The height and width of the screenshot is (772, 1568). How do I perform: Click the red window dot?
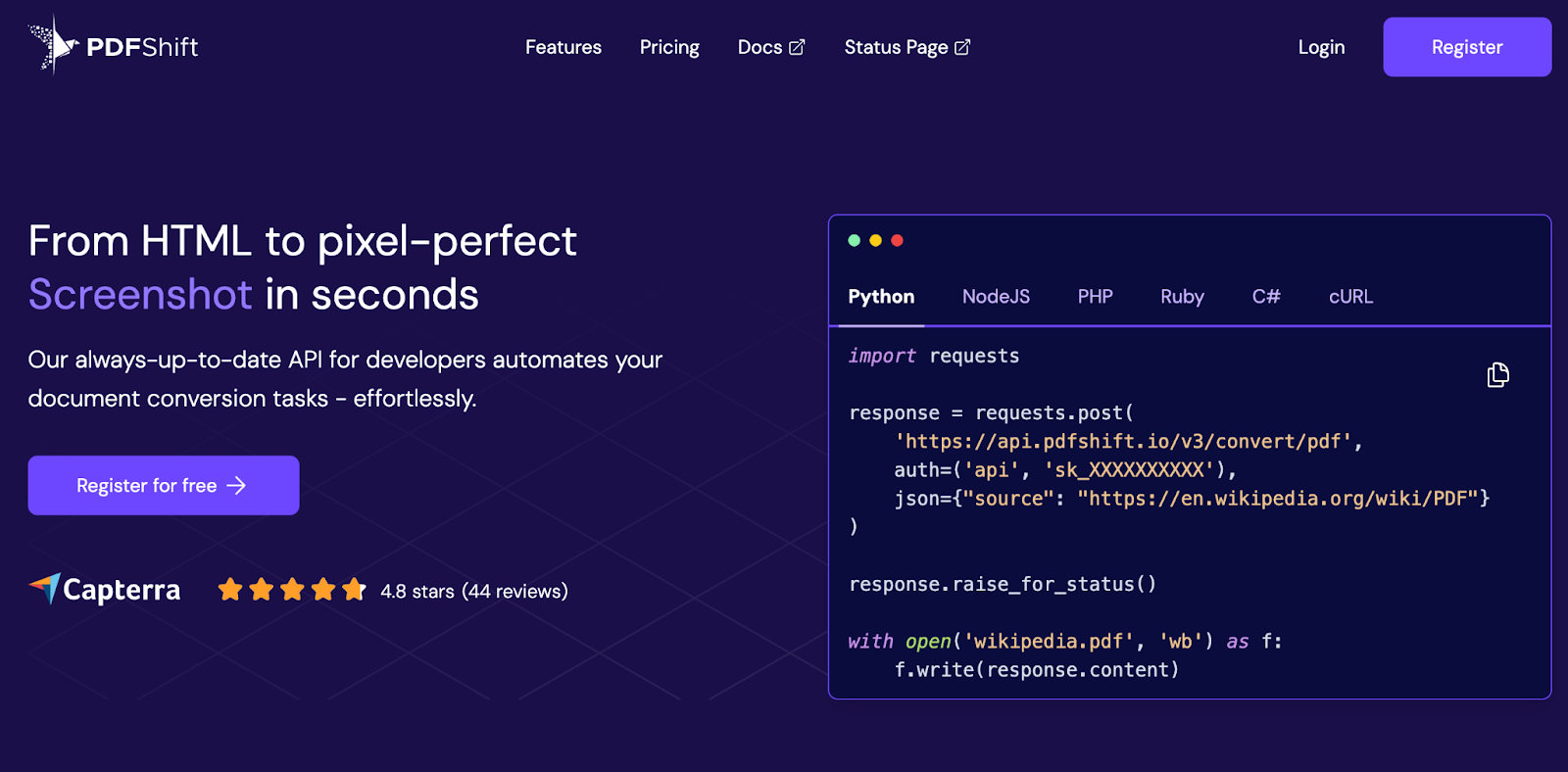pos(897,240)
